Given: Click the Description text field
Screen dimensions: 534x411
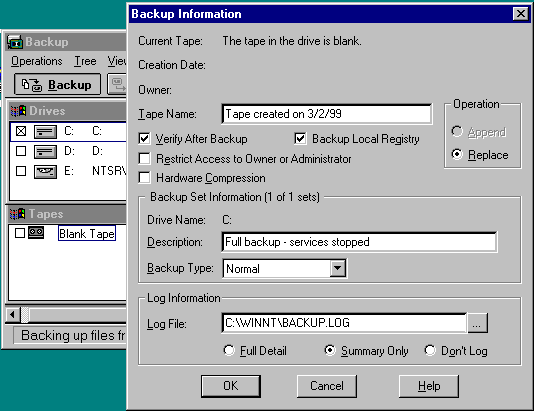Looking at the screenshot, I should tap(359, 242).
